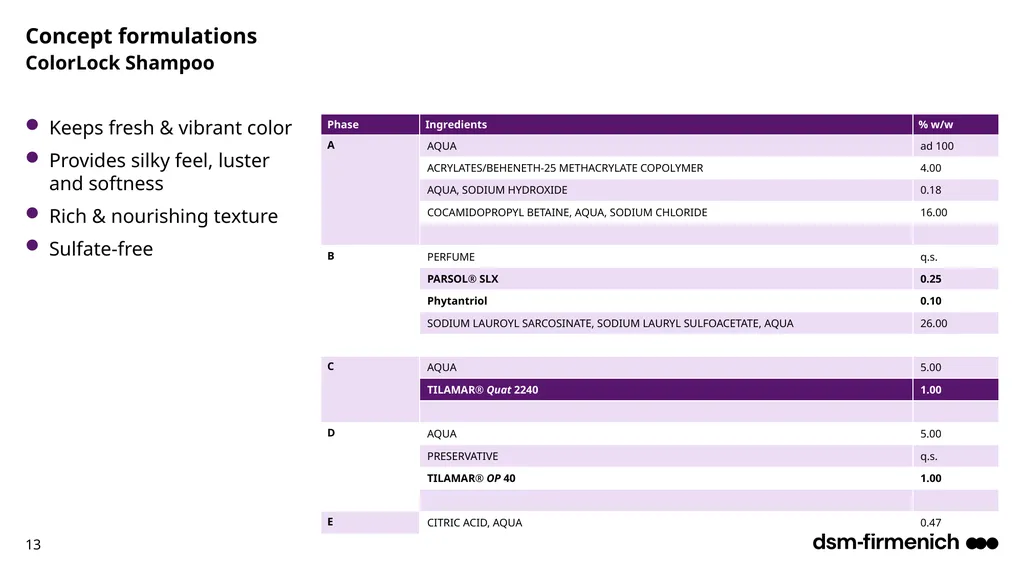1024x575 pixels.
Task: Click the dsm-firmenich logo
Action: (x=905, y=542)
